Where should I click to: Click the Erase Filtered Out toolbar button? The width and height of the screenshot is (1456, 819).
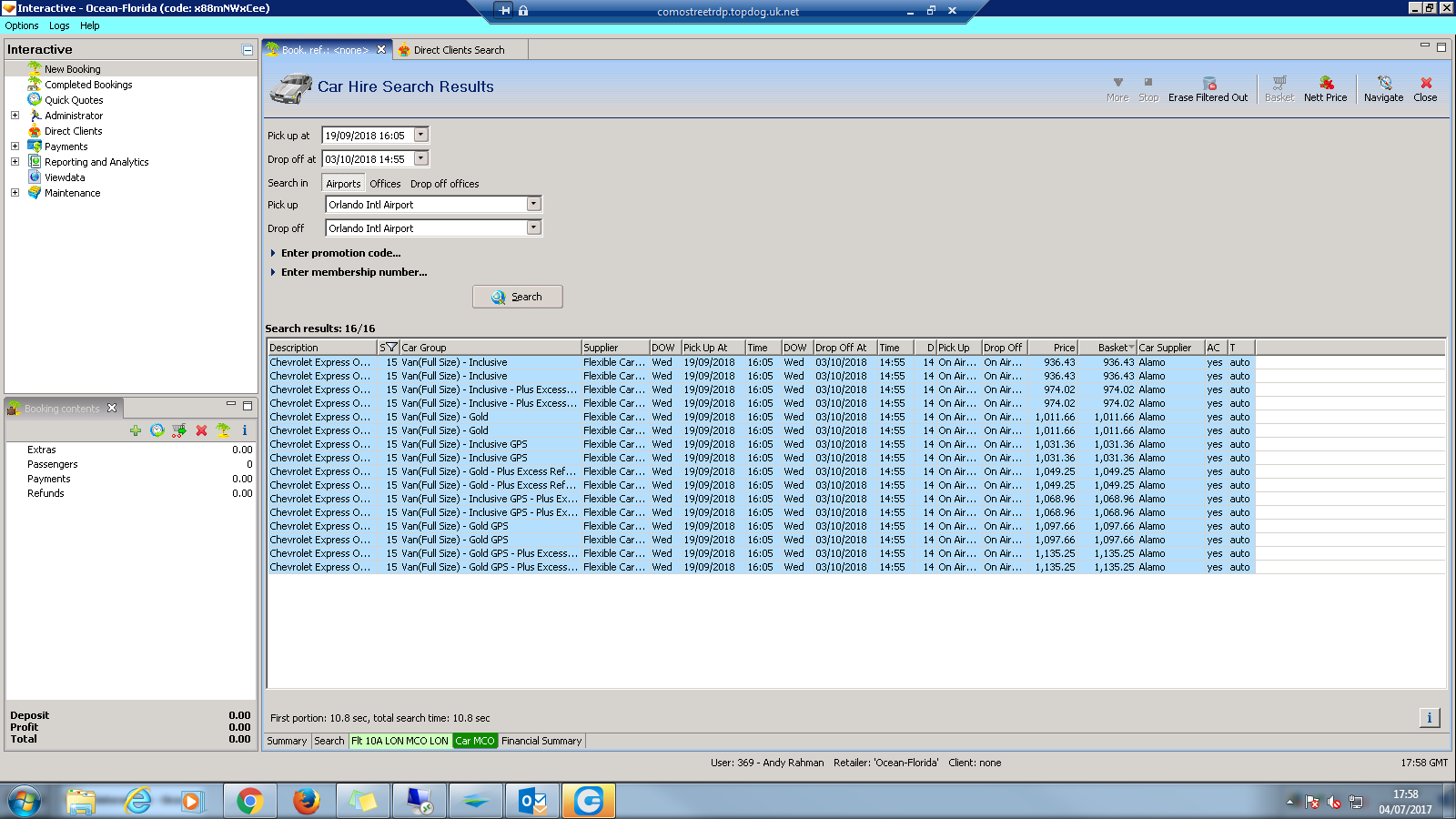(x=1208, y=89)
